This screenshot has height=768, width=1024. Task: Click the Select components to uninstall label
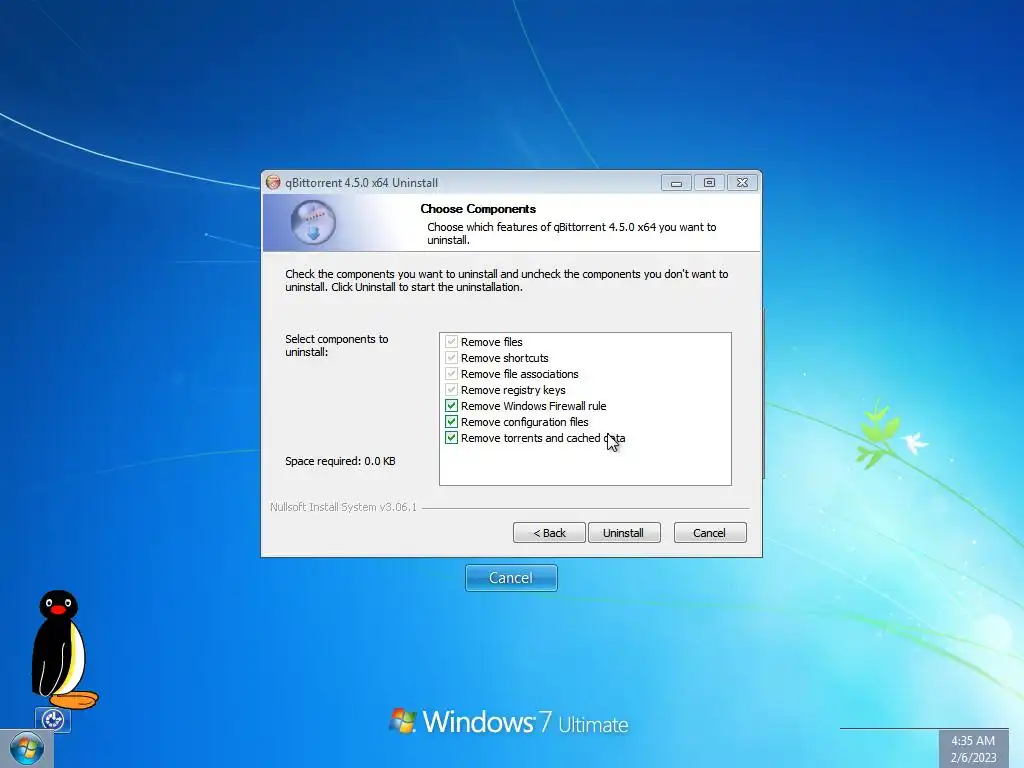[337, 345]
